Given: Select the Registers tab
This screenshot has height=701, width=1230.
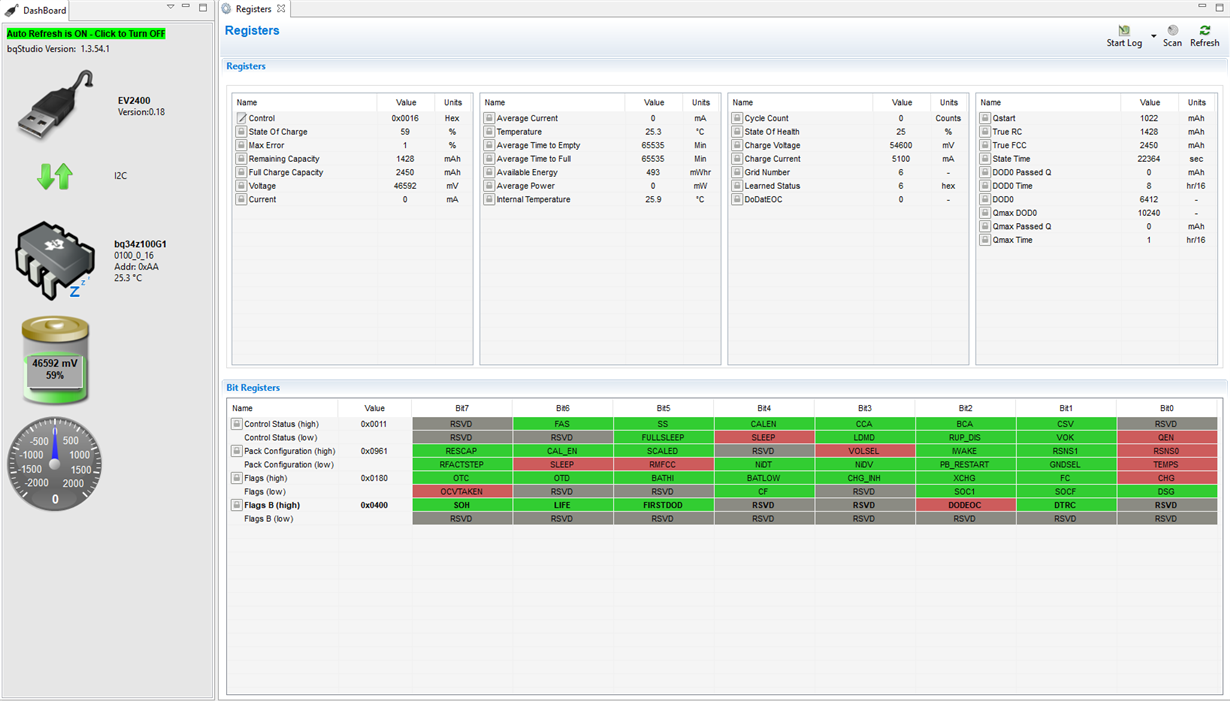Looking at the screenshot, I should coord(254,9).
